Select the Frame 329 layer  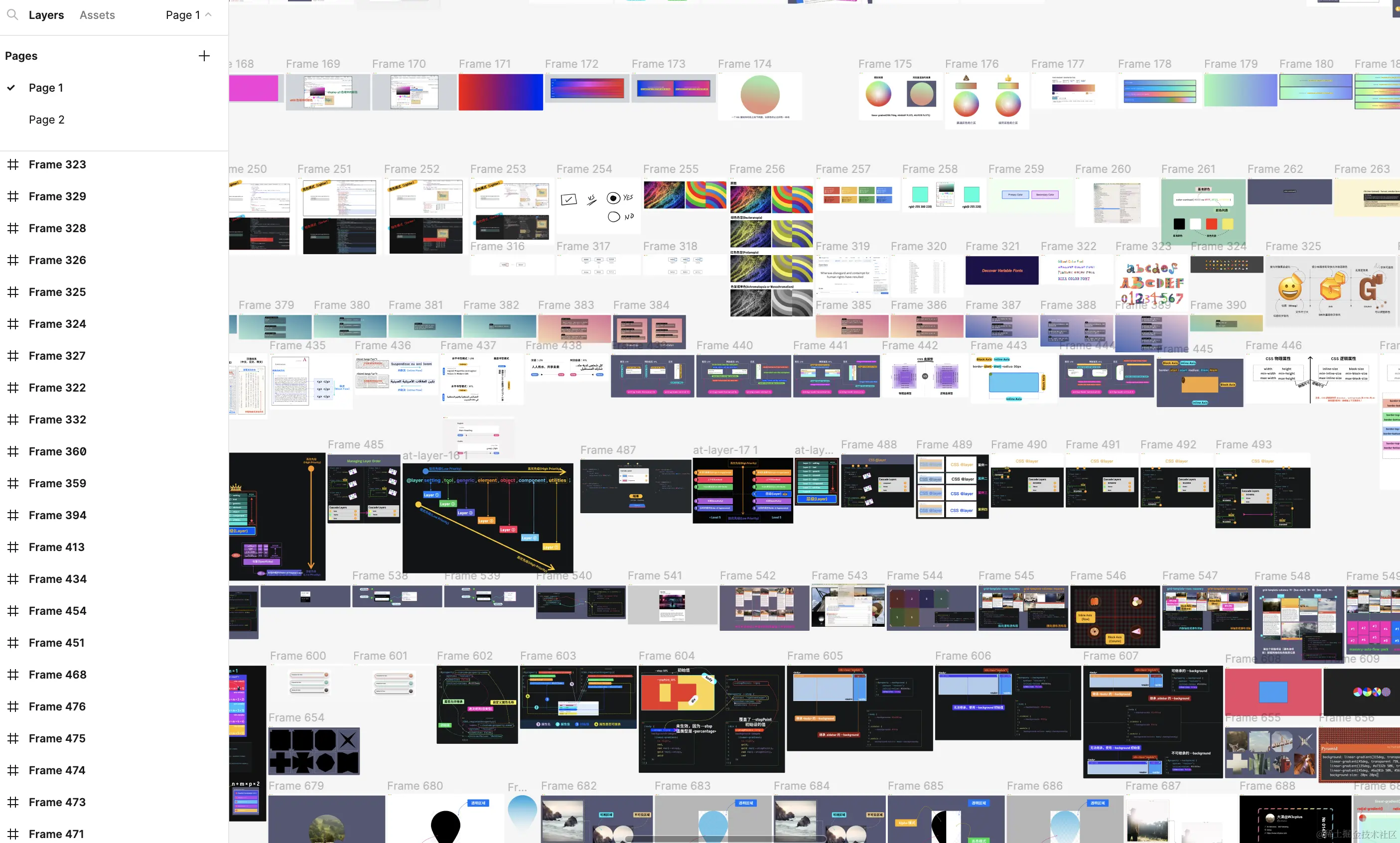57,196
